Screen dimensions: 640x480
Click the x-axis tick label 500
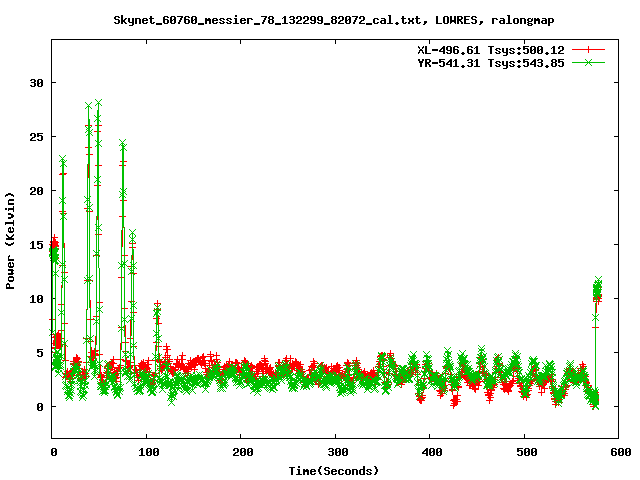coord(527,452)
